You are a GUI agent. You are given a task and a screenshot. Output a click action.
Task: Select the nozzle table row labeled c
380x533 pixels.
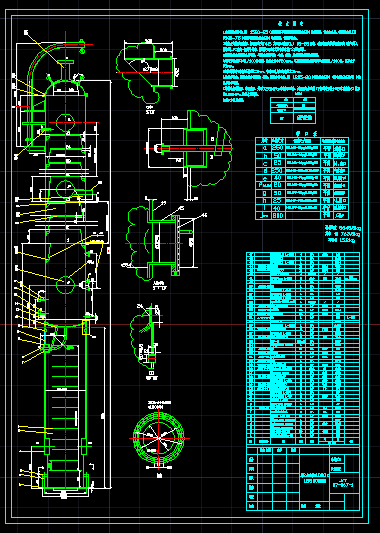pos(302,163)
